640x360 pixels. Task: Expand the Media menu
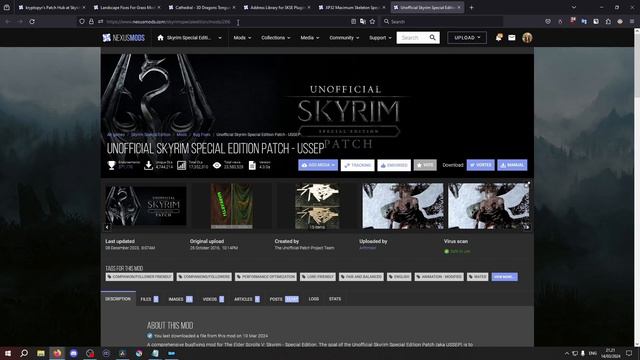click(x=310, y=38)
